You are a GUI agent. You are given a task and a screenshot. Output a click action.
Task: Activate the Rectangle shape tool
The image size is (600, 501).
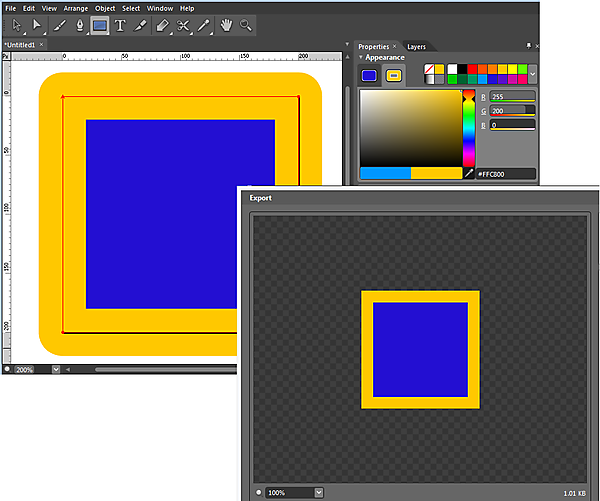(x=100, y=25)
